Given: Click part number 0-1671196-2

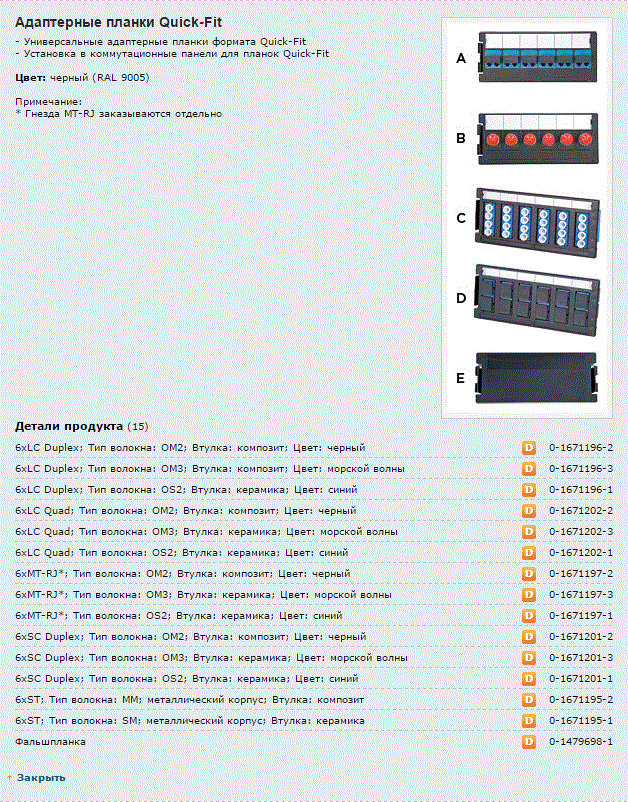Looking at the screenshot, I should pyautogui.click(x=581, y=448).
